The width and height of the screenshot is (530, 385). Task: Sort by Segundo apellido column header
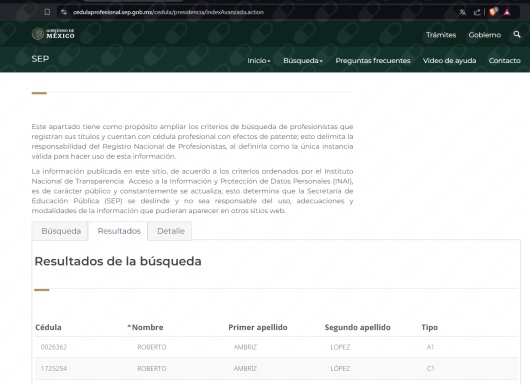click(x=358, y=327)
